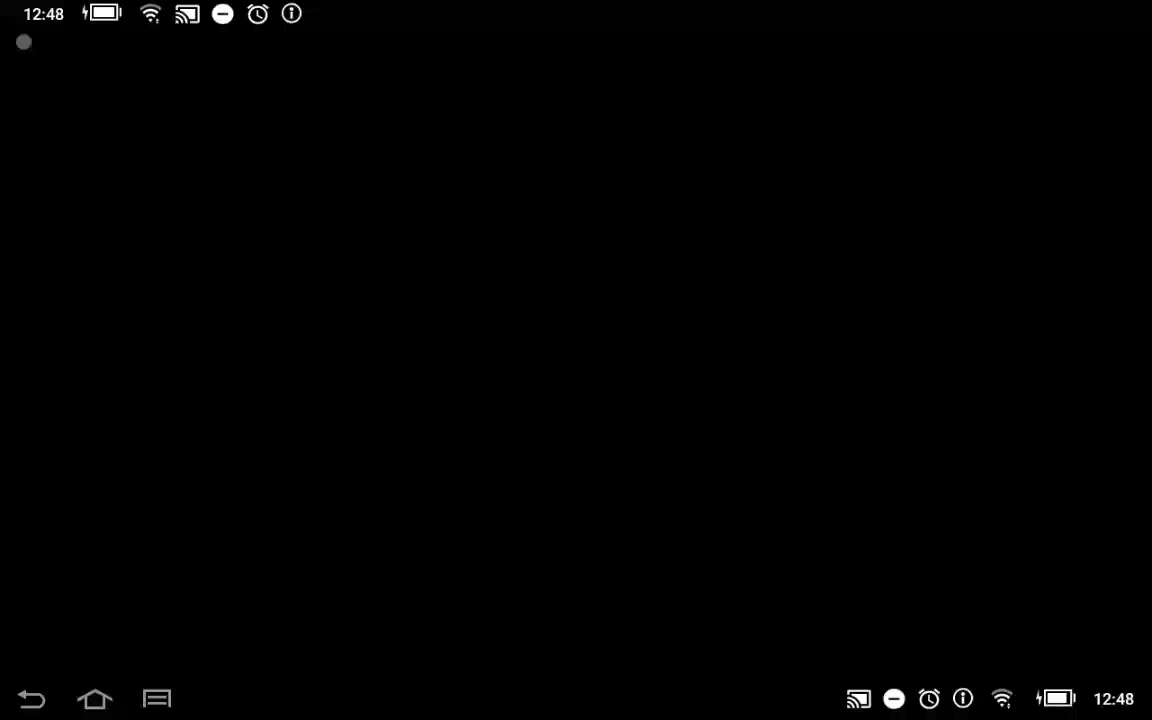Go to the Home screen via house icon

[x=95, y=699]
